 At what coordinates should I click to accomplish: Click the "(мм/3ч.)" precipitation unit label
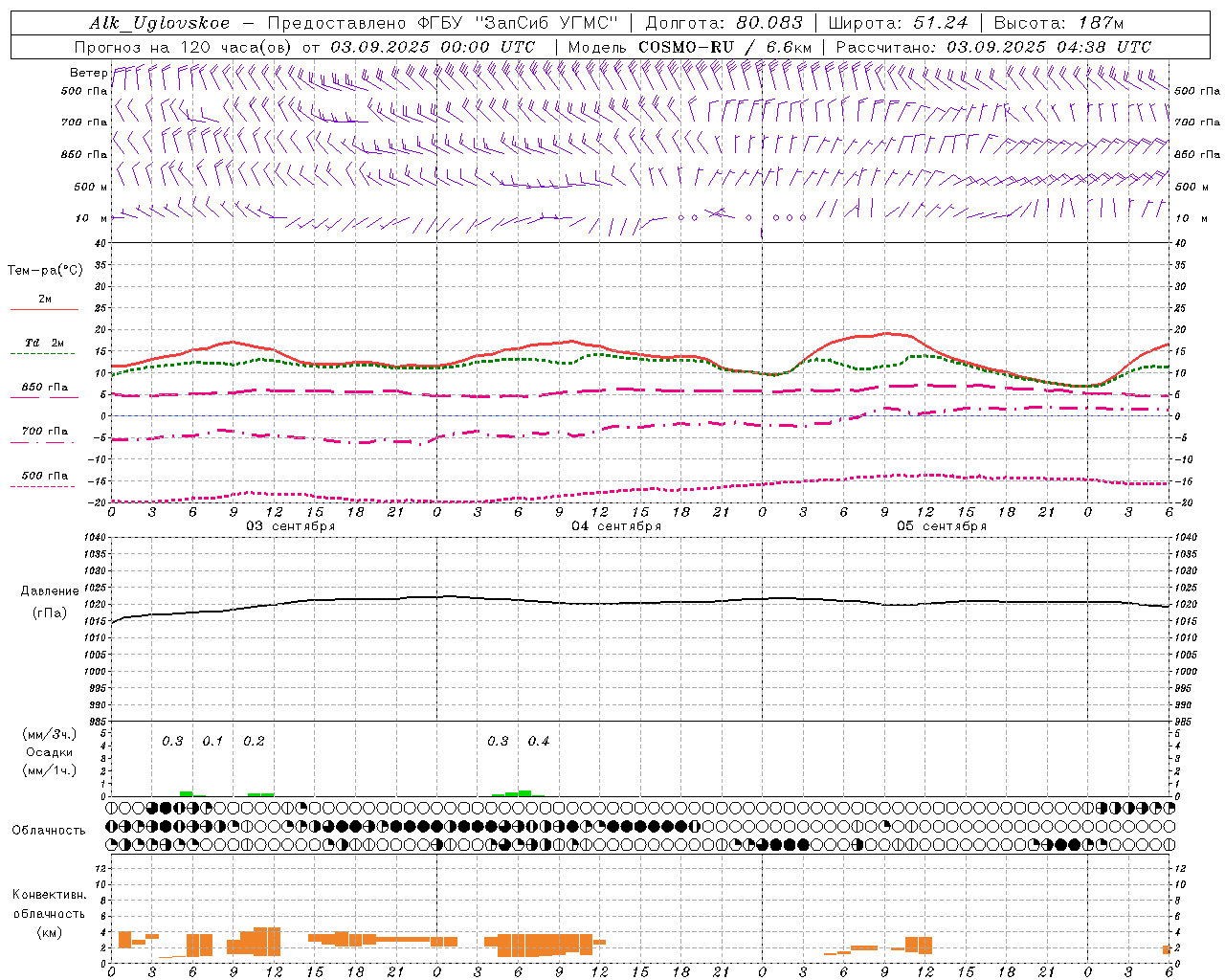pos(50,734)
